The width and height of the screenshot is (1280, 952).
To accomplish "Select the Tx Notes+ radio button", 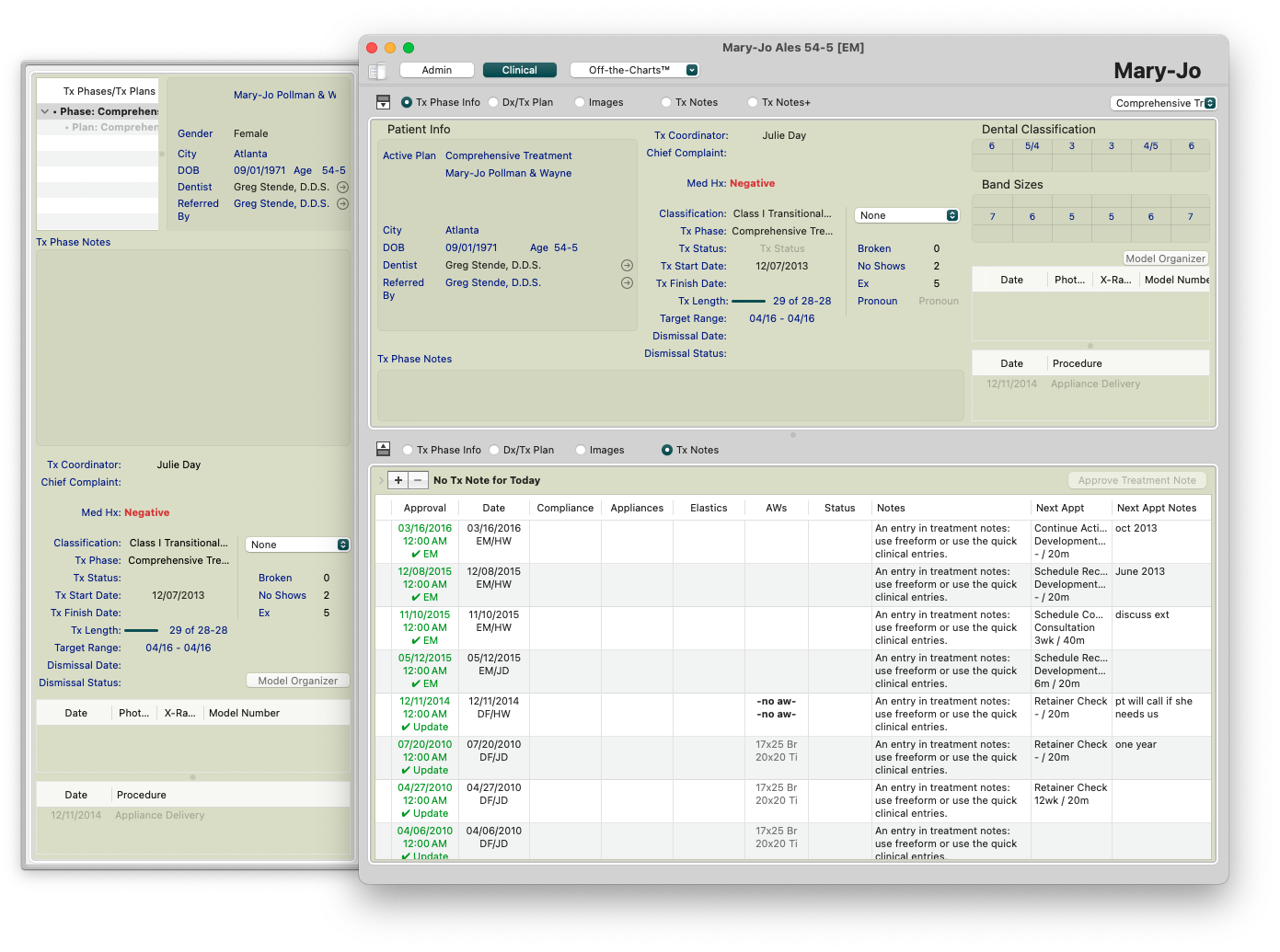I will [754, 103].
